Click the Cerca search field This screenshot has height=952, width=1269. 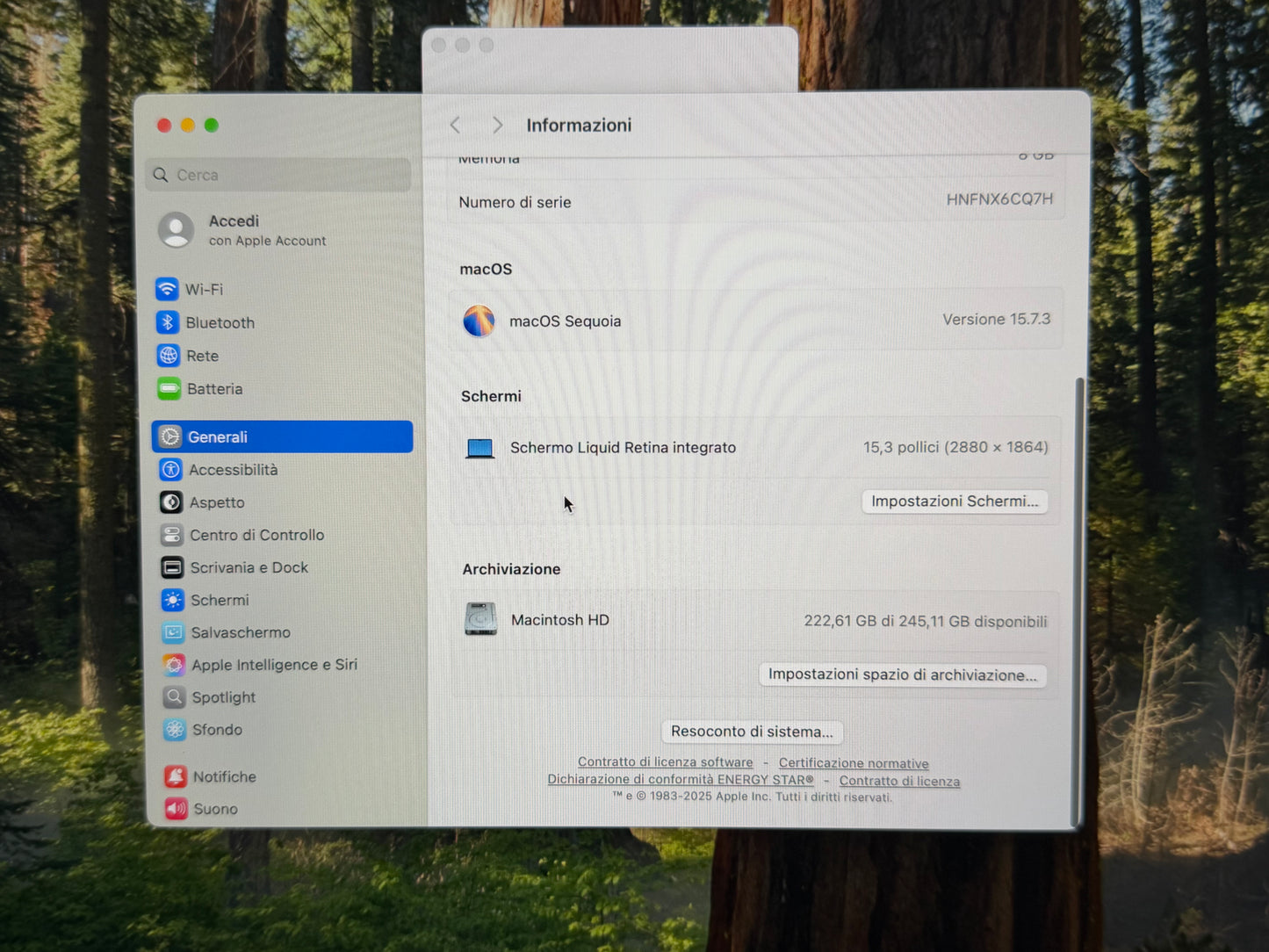pos(278,175)
